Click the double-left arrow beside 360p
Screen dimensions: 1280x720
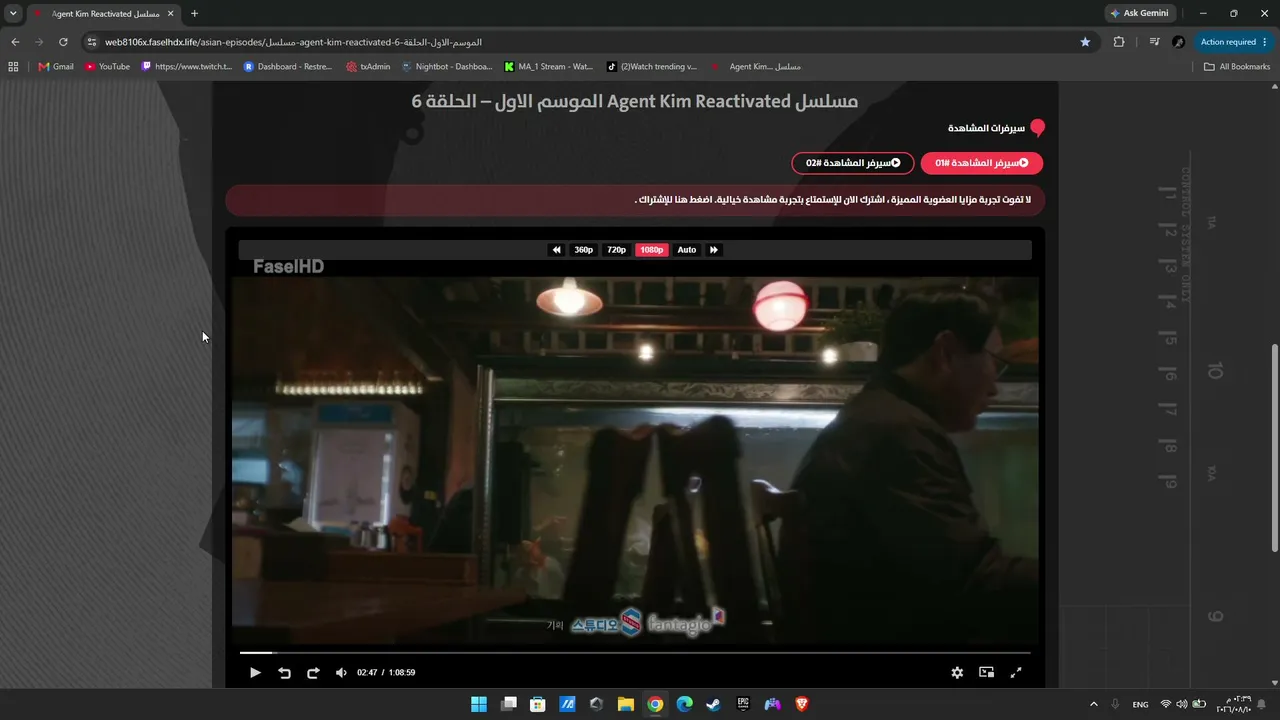tap(557, 250)
